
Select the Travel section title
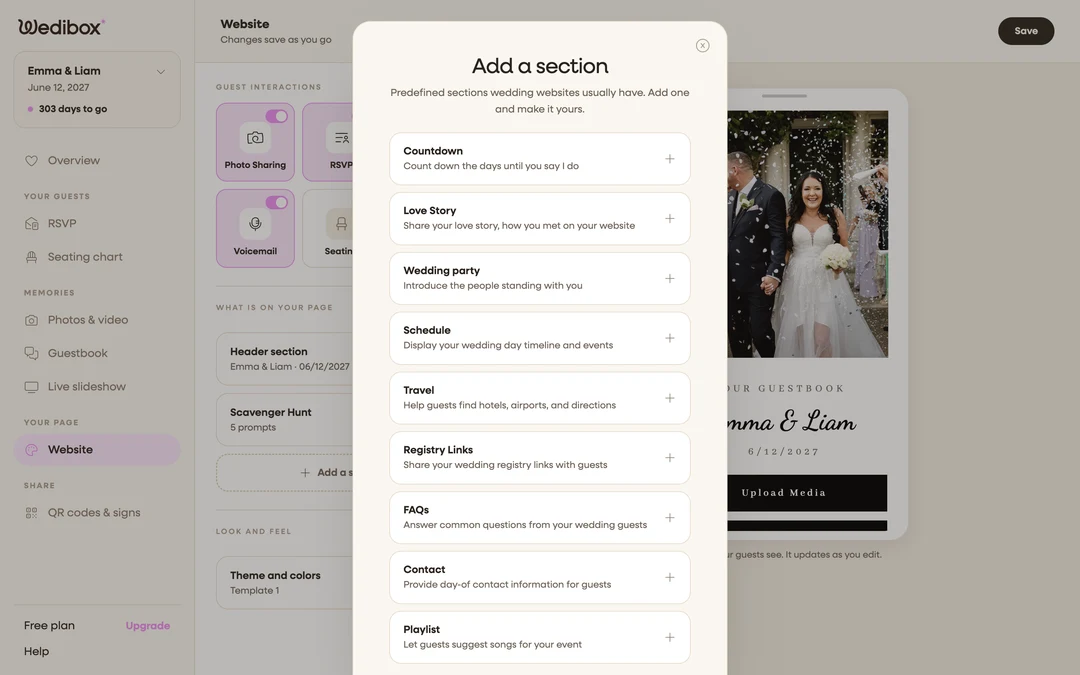pyautogui.click(x=419, y=391)
